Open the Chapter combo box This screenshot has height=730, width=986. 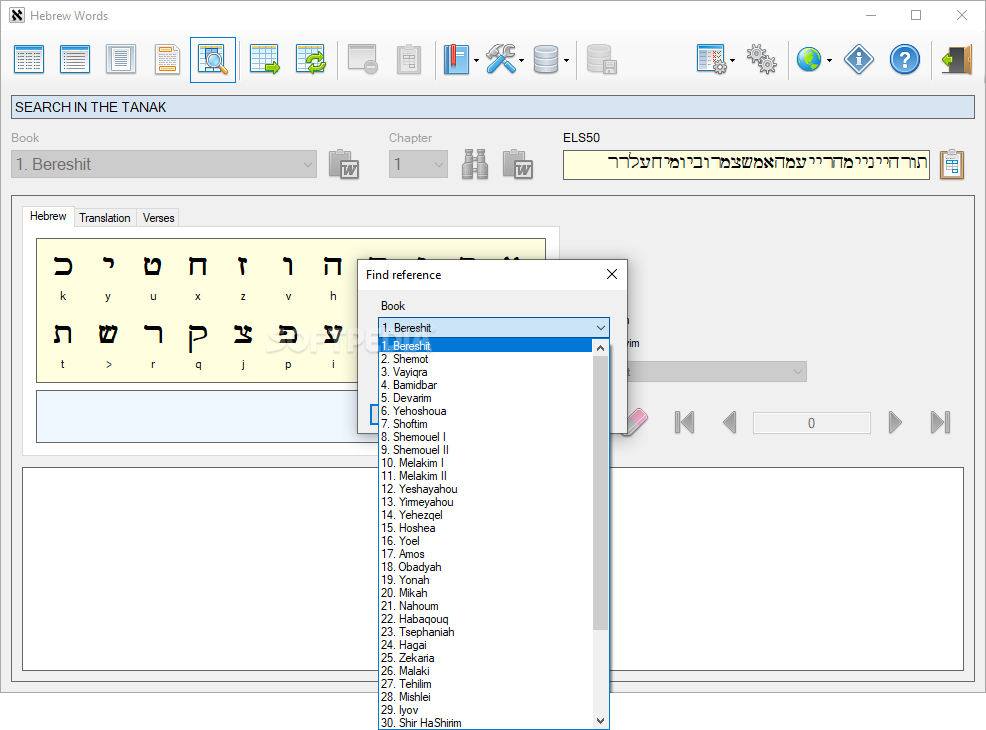coord(418,164)
